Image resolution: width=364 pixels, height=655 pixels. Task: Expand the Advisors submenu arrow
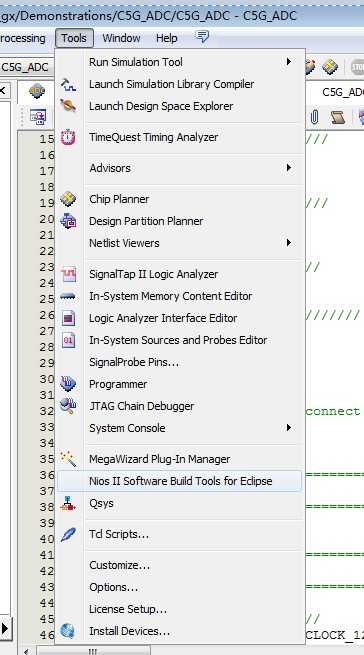(x=288, y=168)
